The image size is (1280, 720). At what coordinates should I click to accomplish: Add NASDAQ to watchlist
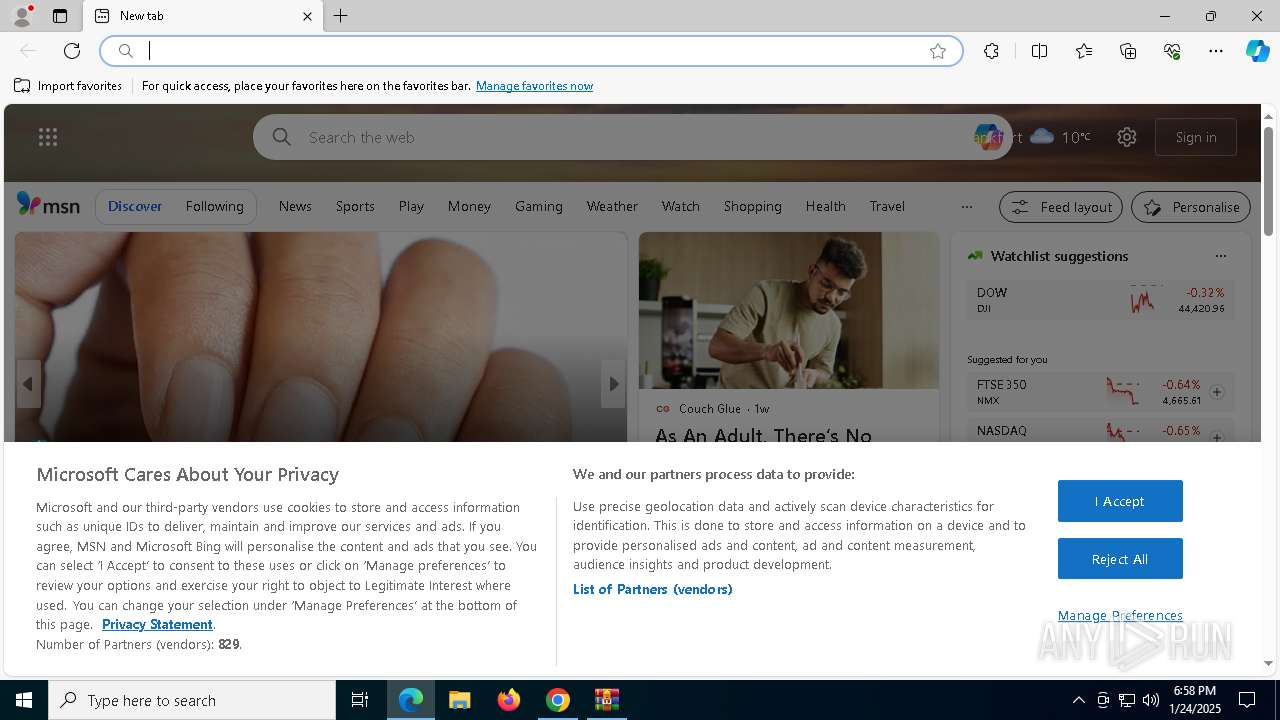coord(1217,437)
